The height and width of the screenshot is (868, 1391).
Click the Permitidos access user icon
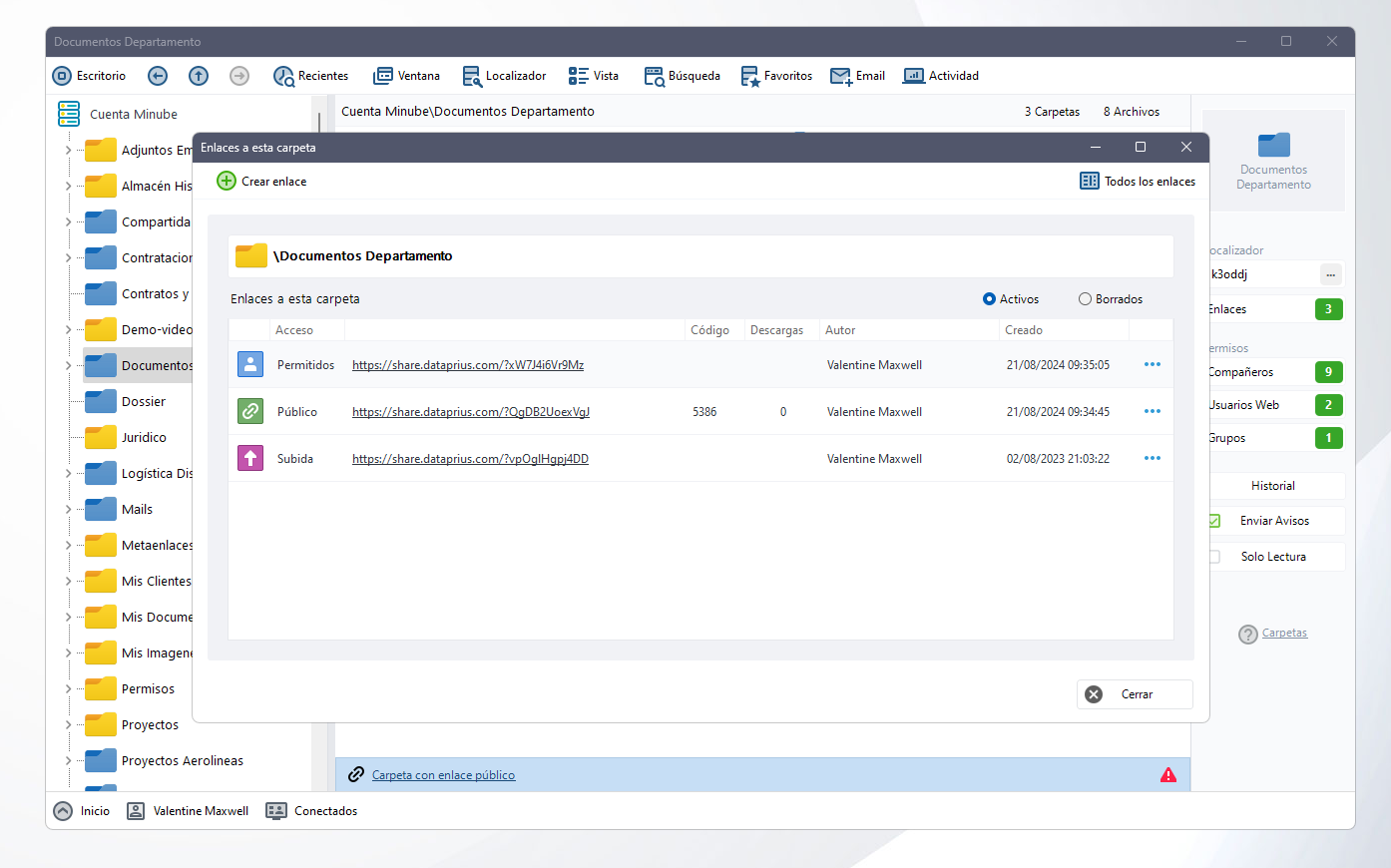(250, 364)
